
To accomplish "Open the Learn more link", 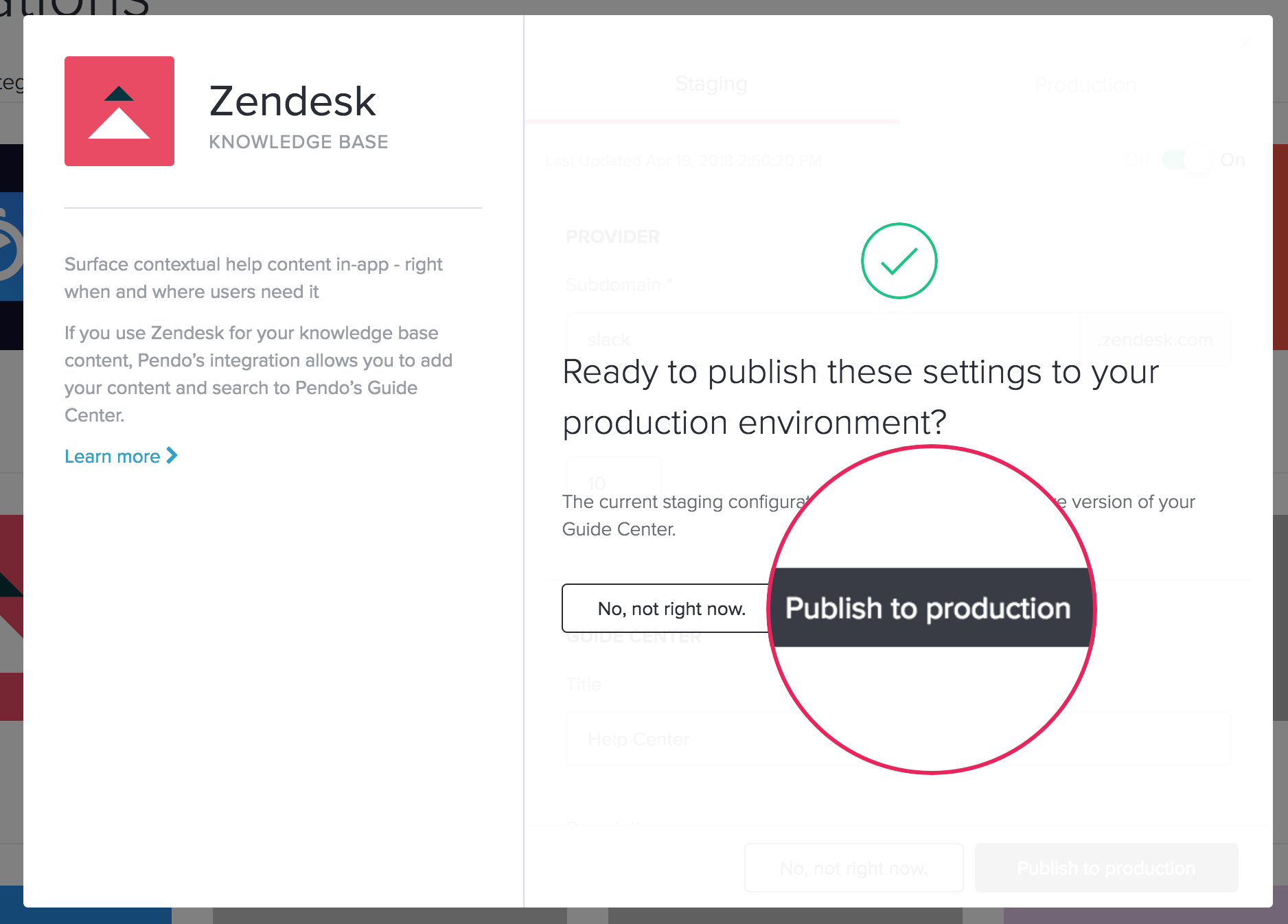I will coord(113,455).
